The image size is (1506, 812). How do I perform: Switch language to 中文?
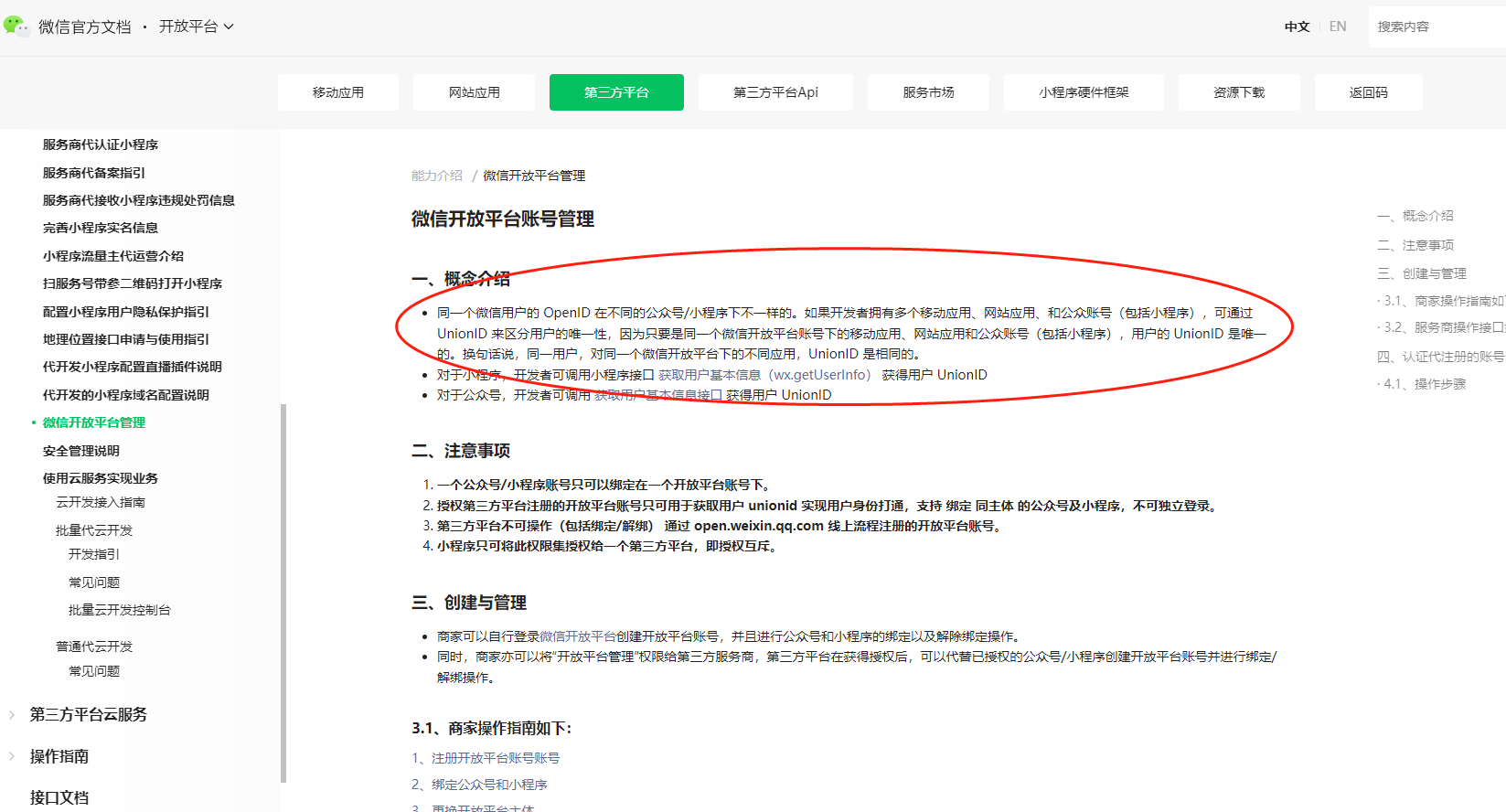point(1297,27)
